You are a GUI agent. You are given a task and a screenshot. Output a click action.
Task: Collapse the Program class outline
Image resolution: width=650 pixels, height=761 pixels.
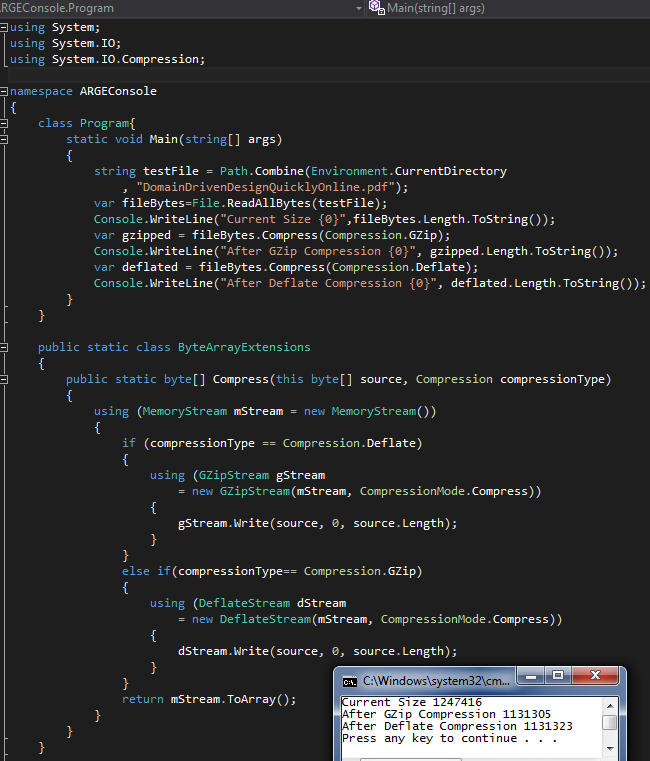(x=5, y=123)
